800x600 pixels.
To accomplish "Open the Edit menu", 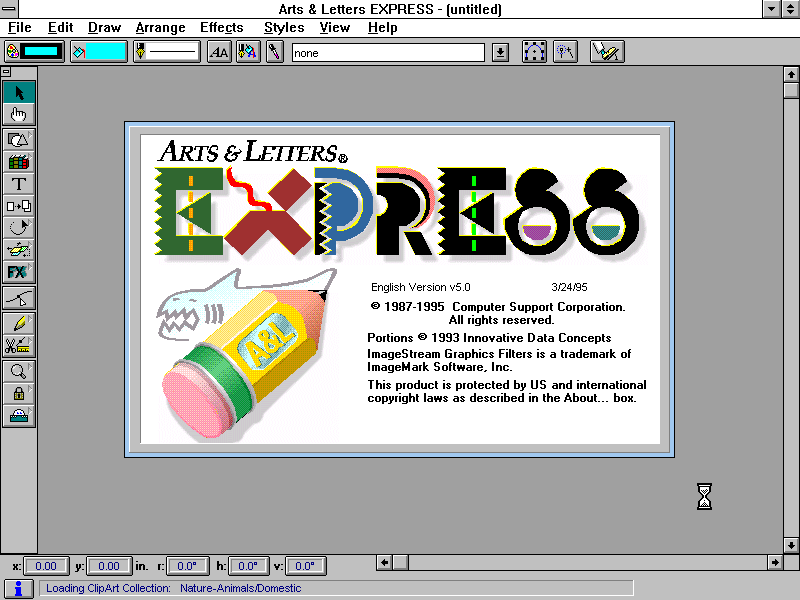I will click(x=60, y=28).
